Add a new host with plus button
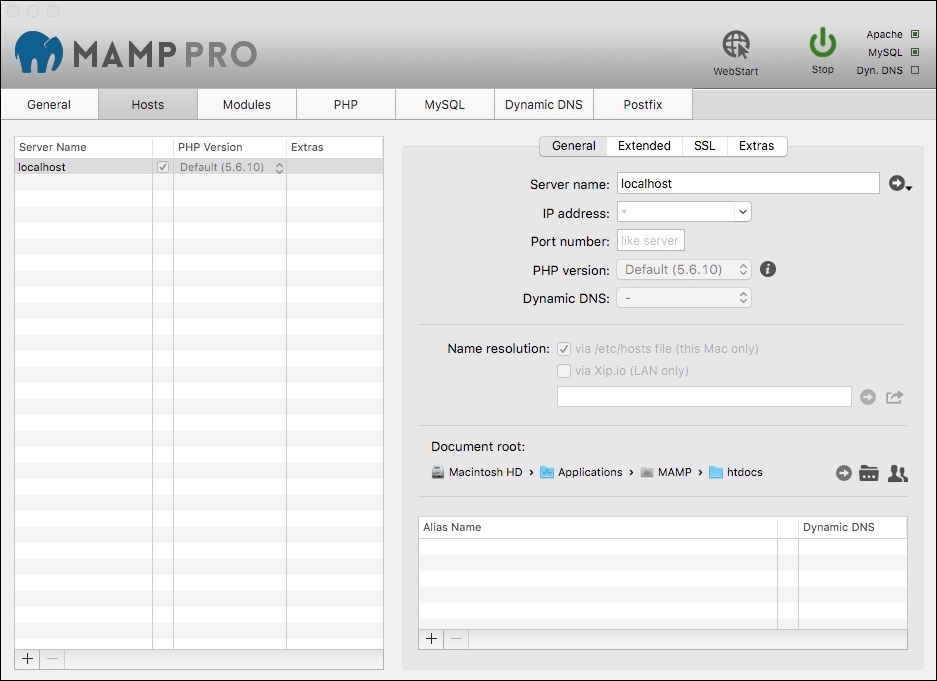Screen dimensions: 937x681 click(x=27, y=659)
